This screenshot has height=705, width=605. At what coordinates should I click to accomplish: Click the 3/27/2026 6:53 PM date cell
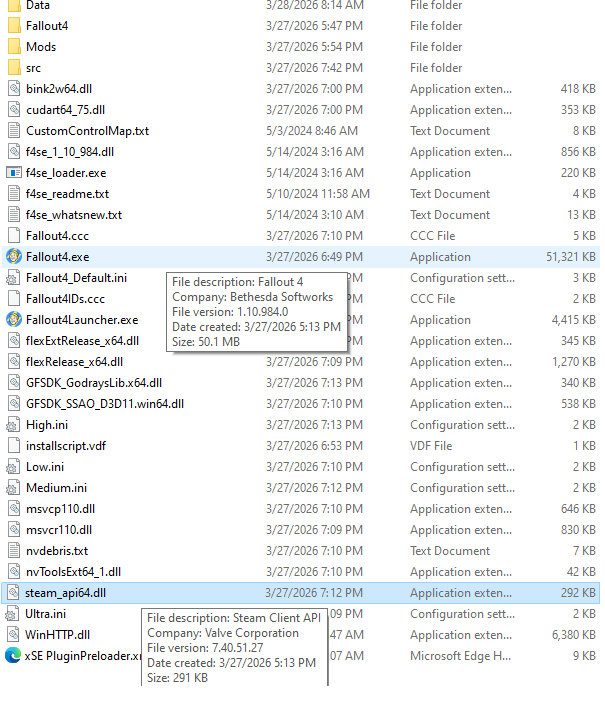point(314,446)
